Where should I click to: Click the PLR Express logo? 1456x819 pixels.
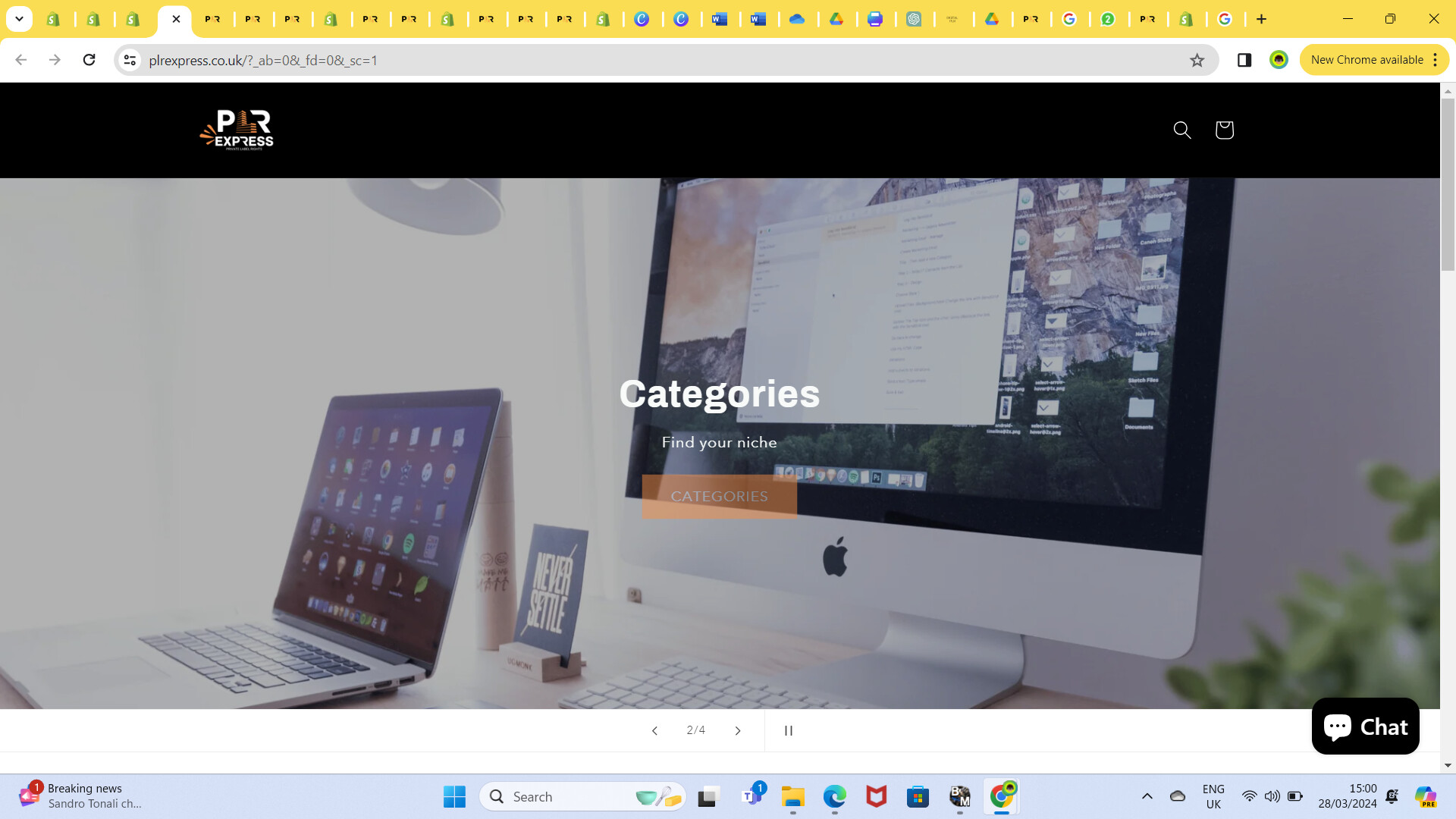pos(237,130)
